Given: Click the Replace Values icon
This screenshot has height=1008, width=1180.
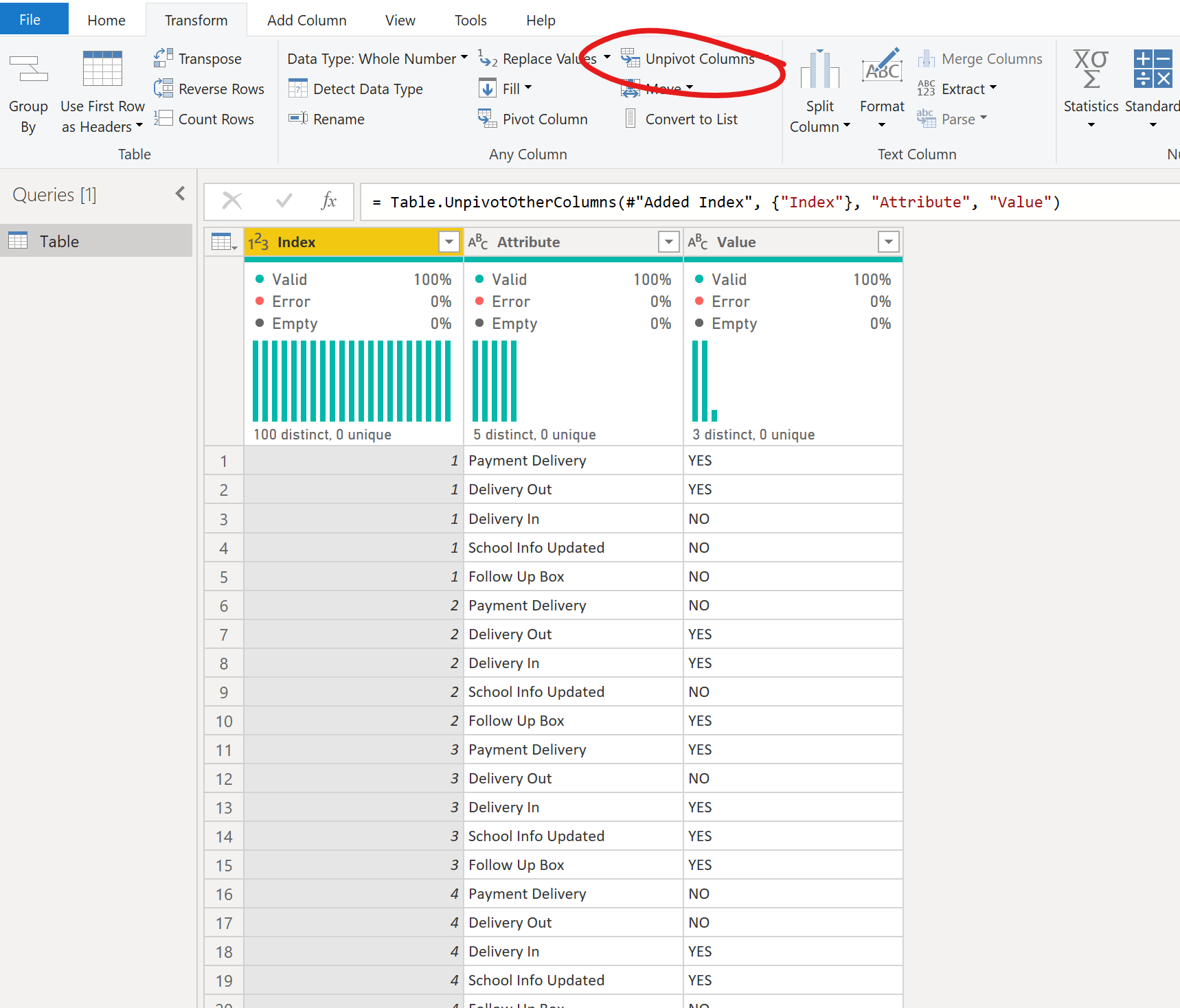Looking at the screenshot, I should (488, 58).
